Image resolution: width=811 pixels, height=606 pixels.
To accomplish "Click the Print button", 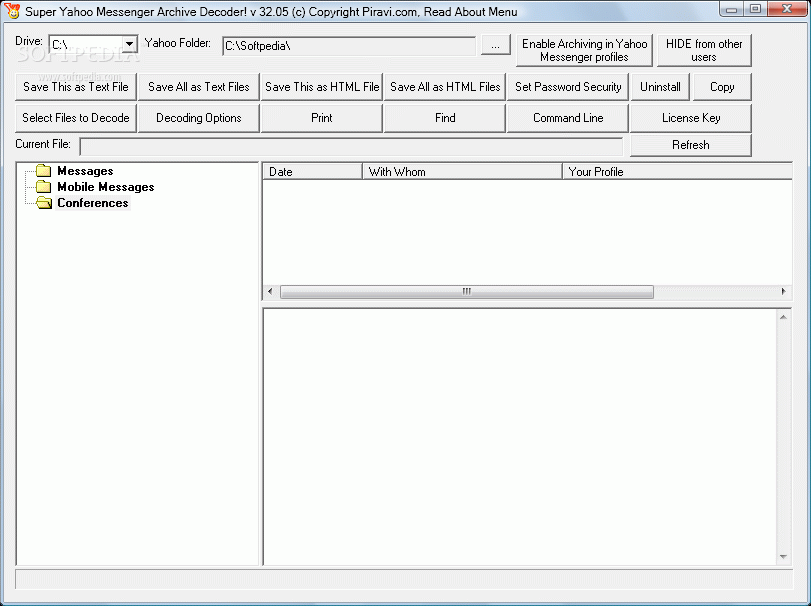I will tap(322, 118).
